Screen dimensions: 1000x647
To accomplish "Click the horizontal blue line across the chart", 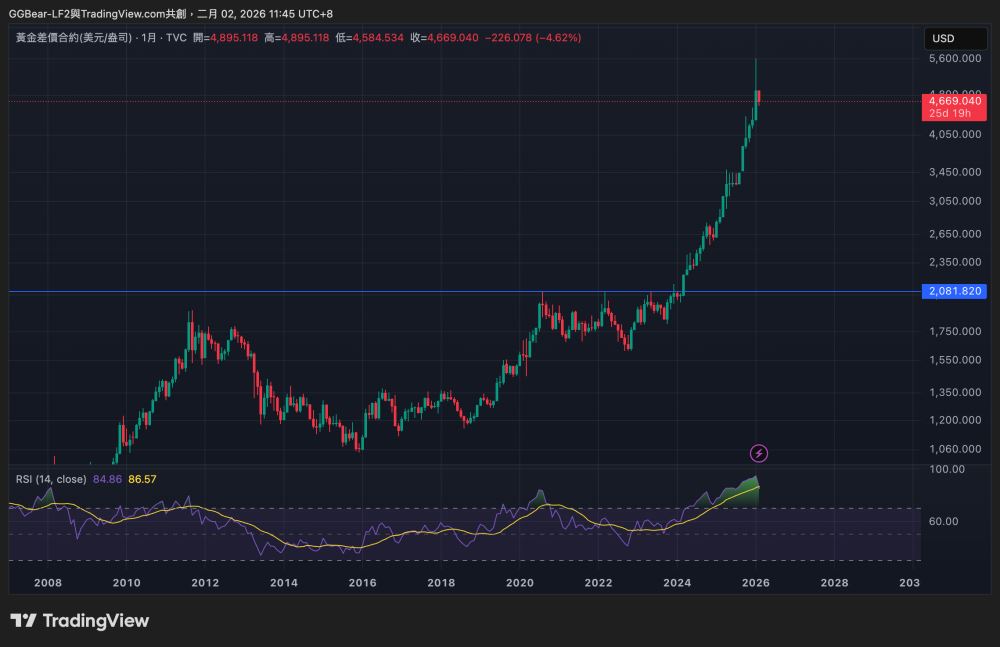I will coord(400,292).
